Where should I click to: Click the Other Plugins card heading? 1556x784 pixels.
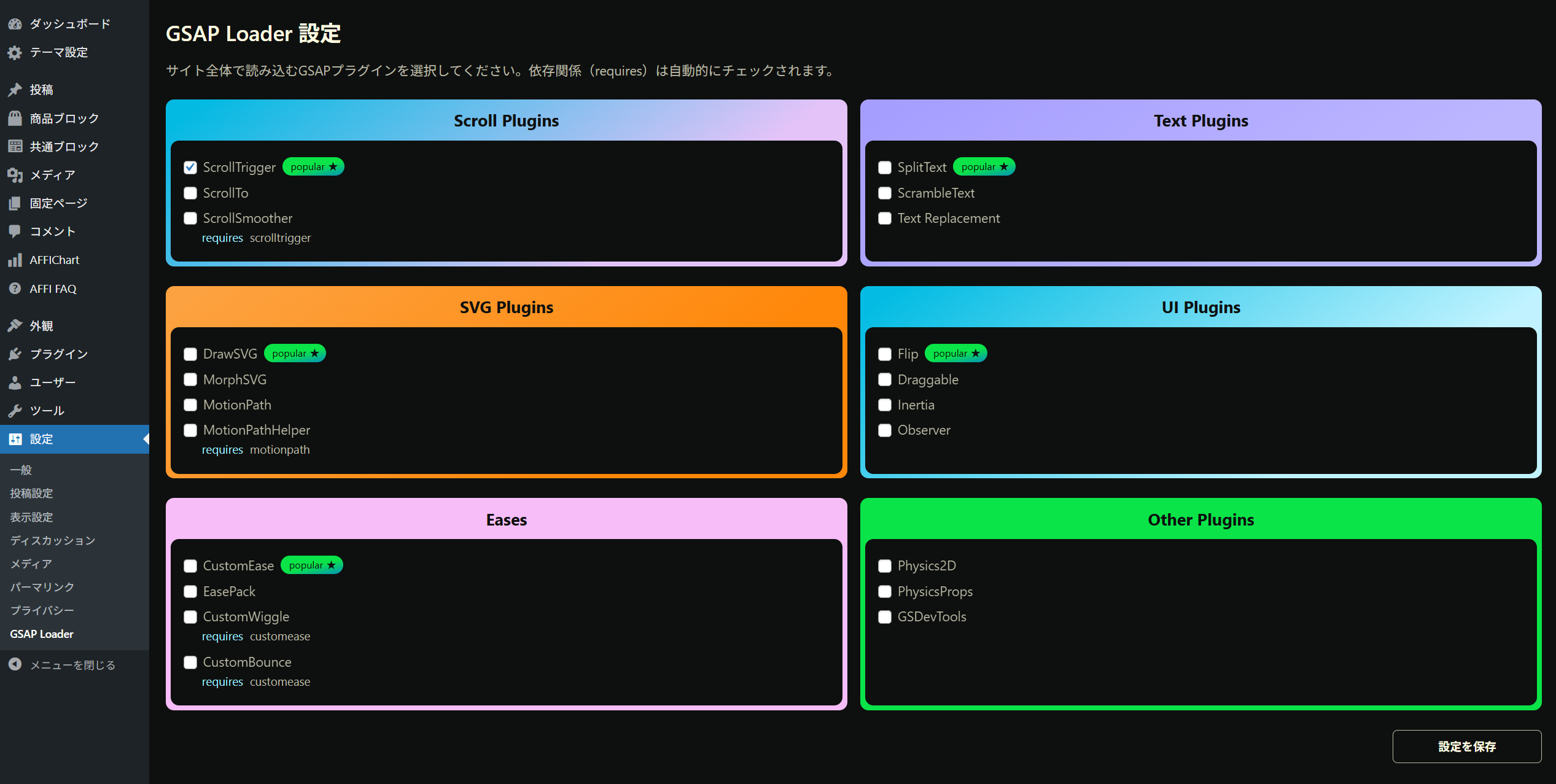(1201, 520)
